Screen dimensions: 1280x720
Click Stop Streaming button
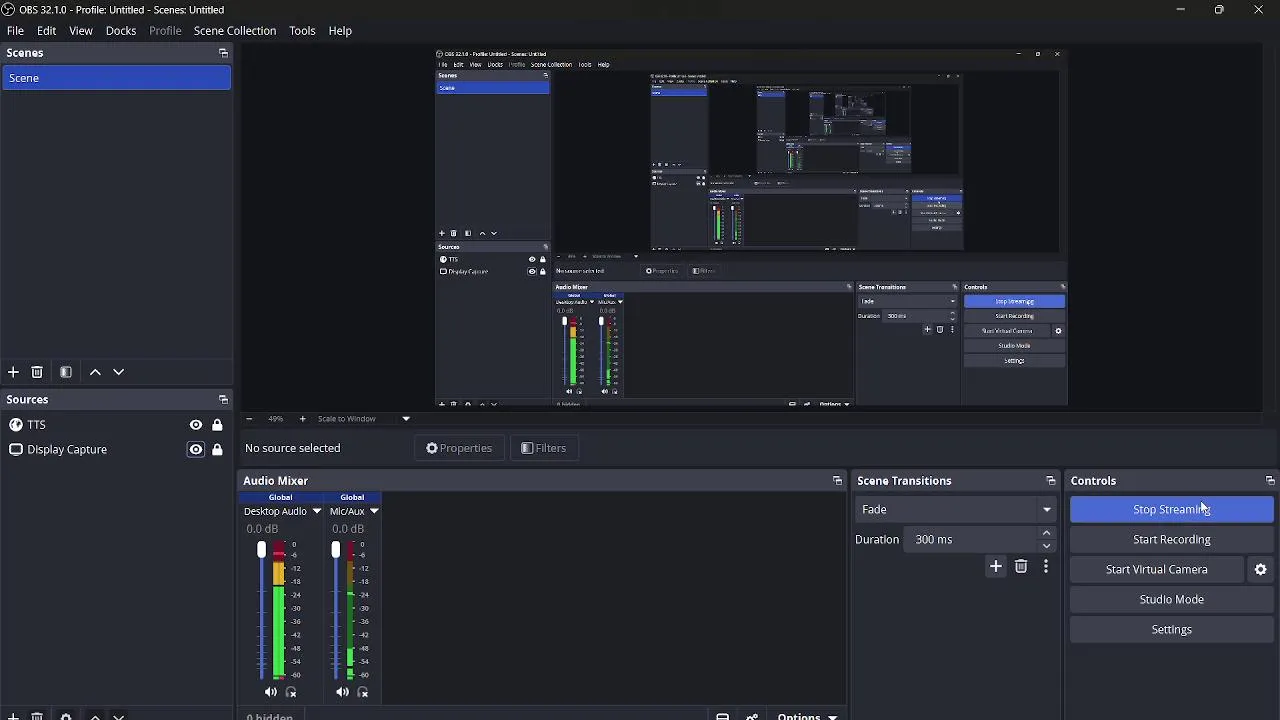(x=1172, y=510)
